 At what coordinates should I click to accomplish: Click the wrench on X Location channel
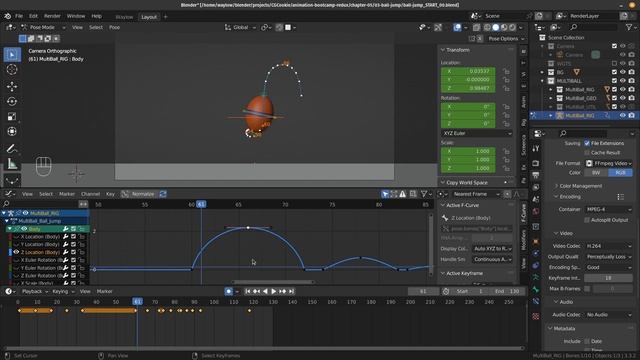point(66,237)
